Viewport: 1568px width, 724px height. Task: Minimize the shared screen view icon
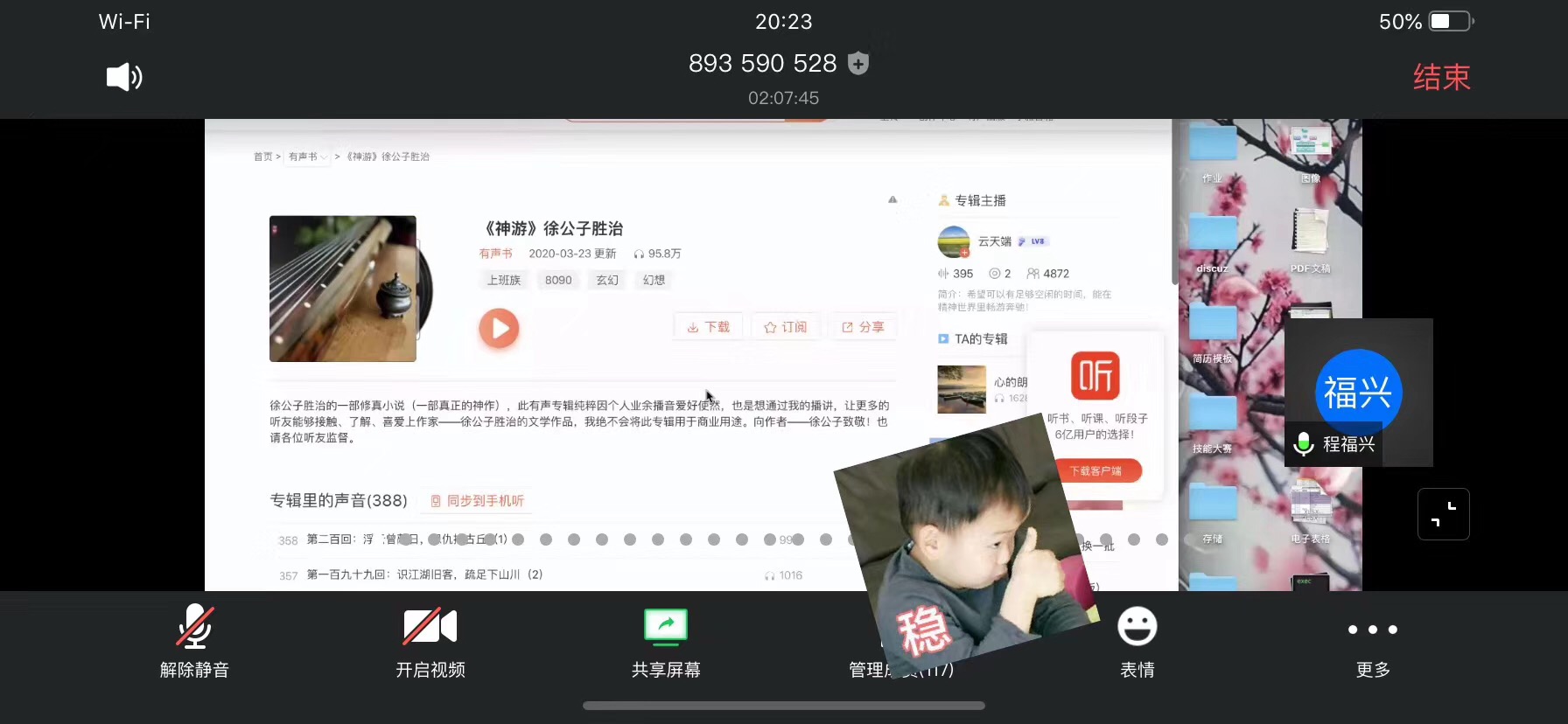pos(1443,514)
